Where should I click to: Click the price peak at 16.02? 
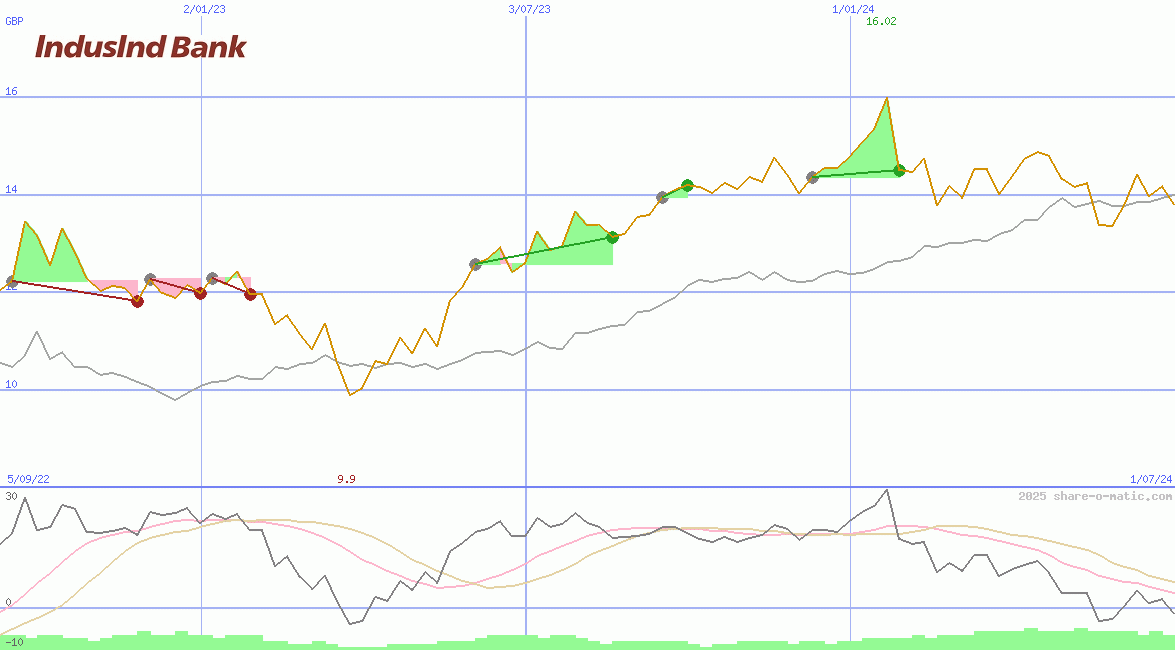887,98
